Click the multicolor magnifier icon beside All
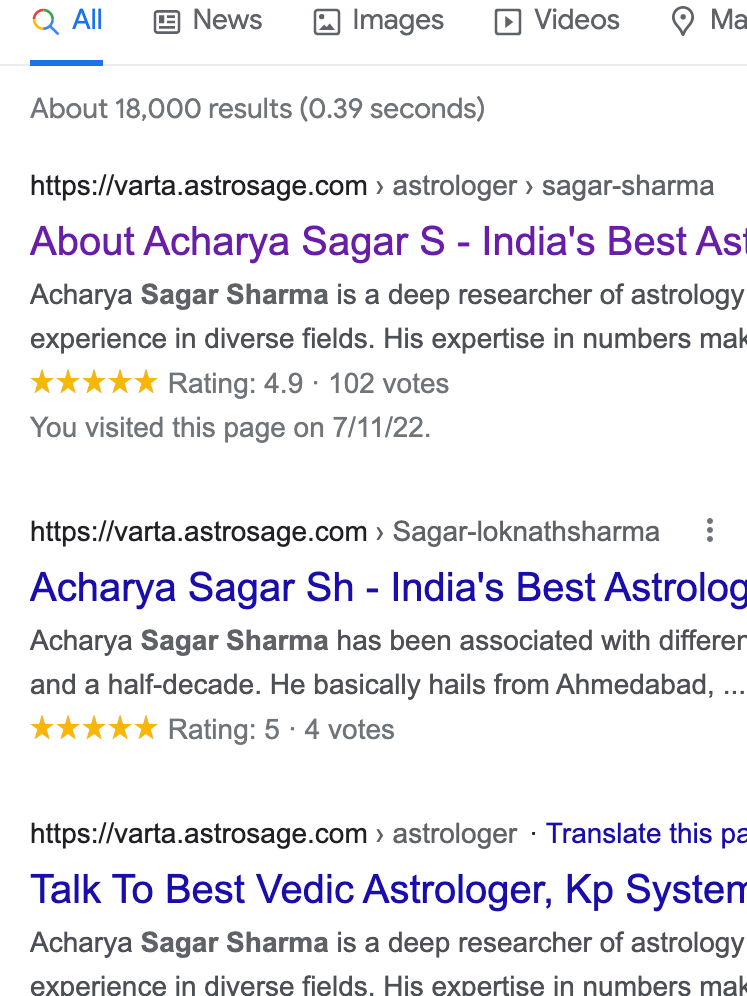The height and width of the screenshot is (996, 747). (45, 21)
